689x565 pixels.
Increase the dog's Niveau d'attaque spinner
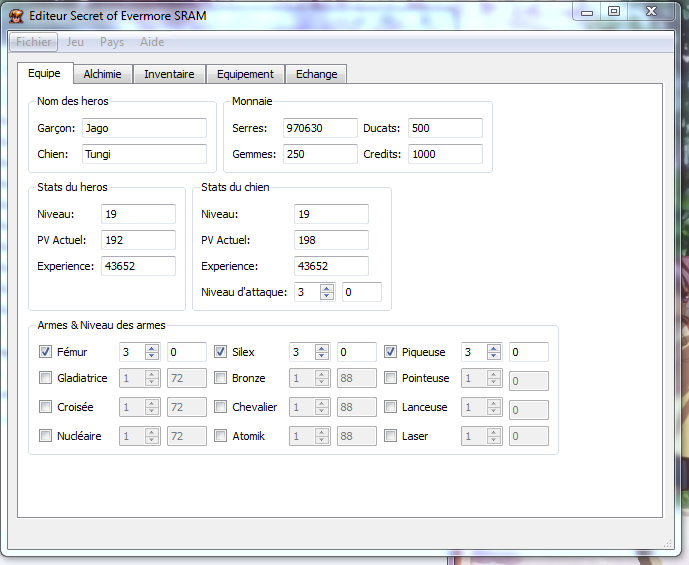[327, 288]
